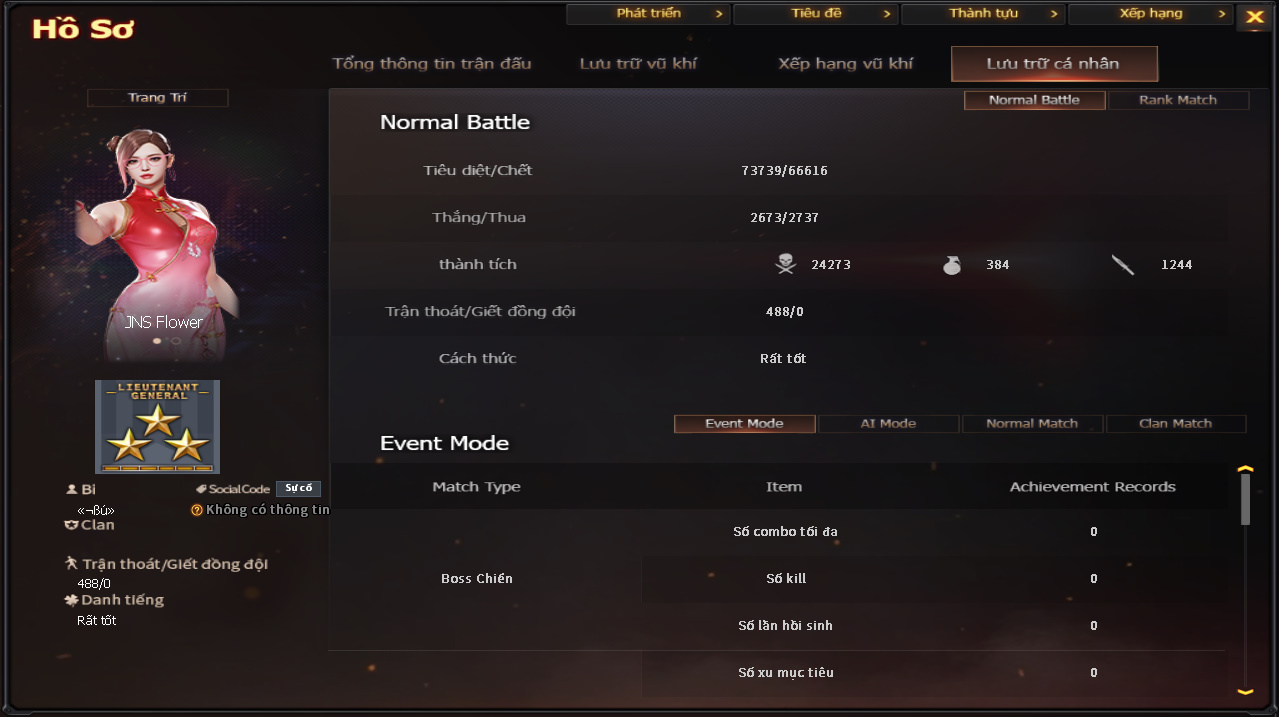Select the AI Mode filter

888,424
